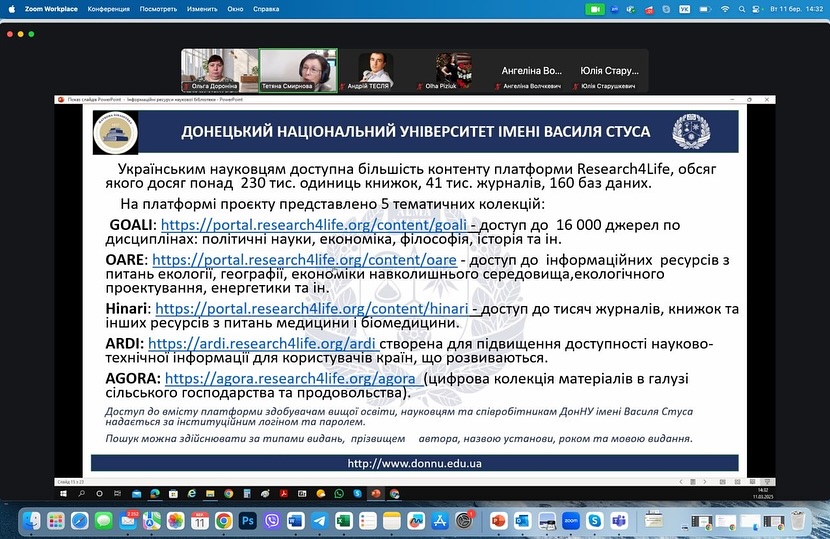The height and width of the screenshot is (539, 830).
Task: Open Finder from the macOS dock
Action: click(31, 521)
